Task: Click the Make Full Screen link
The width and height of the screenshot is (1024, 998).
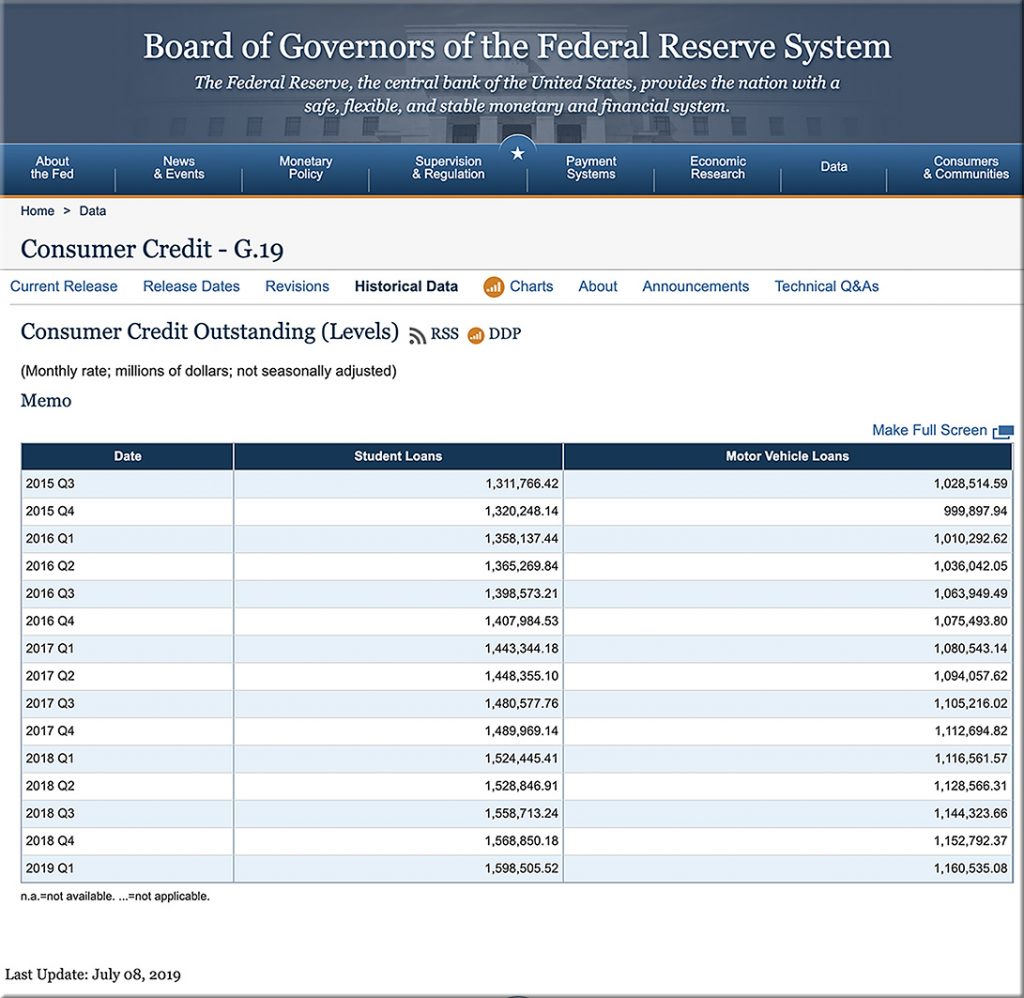Action: tap(929, 430)
